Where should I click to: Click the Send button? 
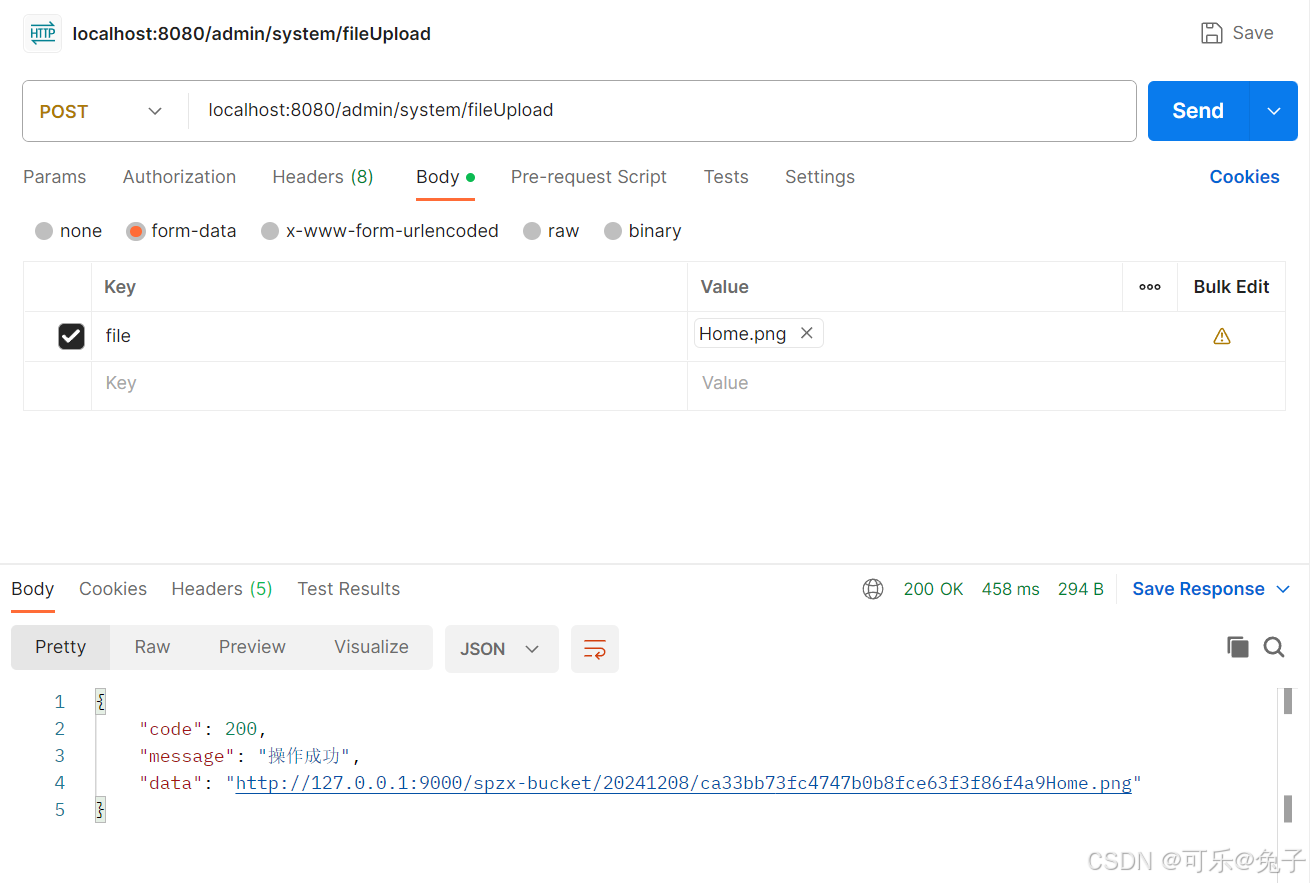[x=1197, y=111]
